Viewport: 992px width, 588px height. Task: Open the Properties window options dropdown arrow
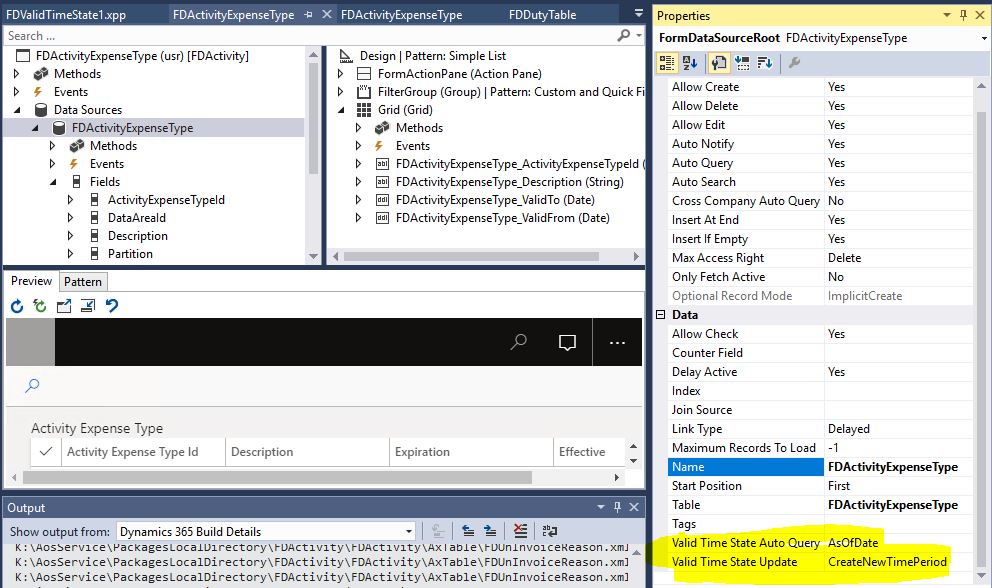[947, 15]
